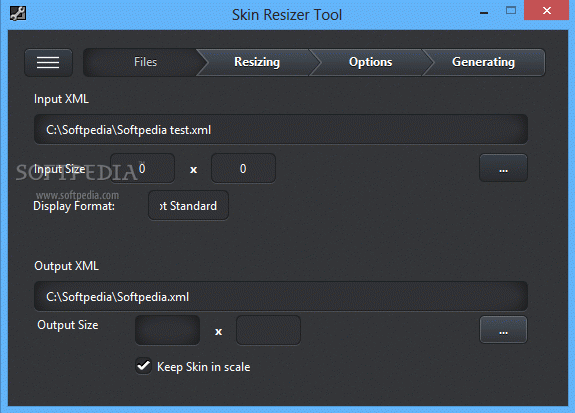Focus the input size width field
Viewport: 575px width, 413px height.
tap(142, 168)
